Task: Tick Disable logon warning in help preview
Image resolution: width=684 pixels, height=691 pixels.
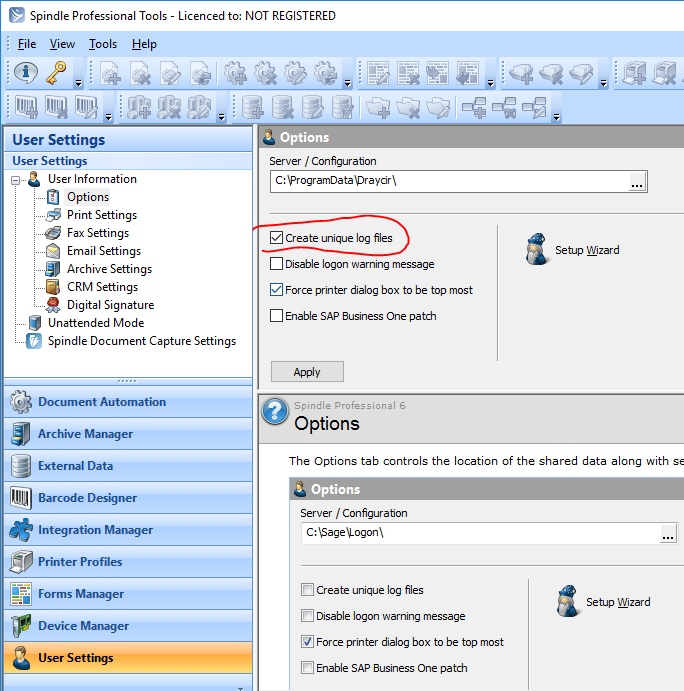Action: (x=307, y=616)
